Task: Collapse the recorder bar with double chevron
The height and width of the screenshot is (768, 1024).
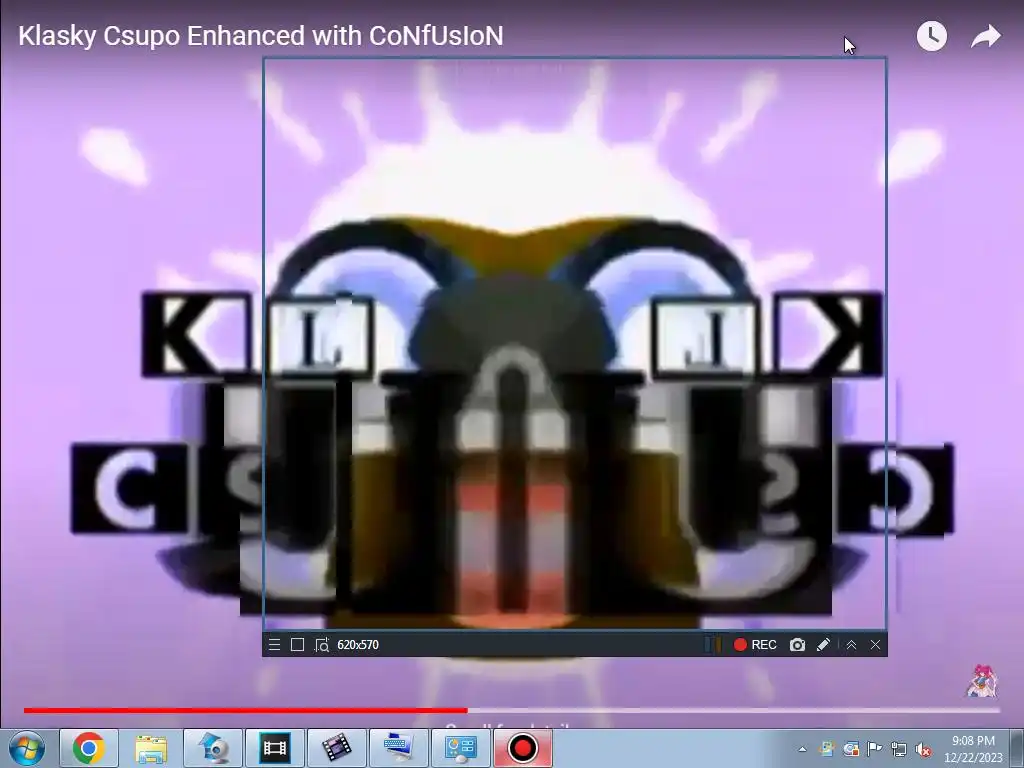Action: tap(852, 645)
